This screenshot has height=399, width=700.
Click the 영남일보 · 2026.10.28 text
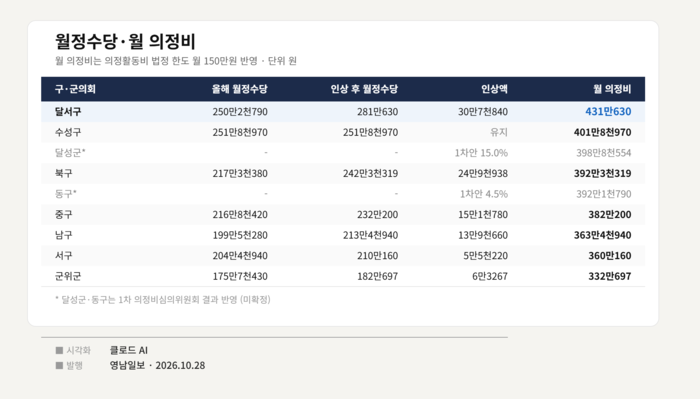(158, 366)
